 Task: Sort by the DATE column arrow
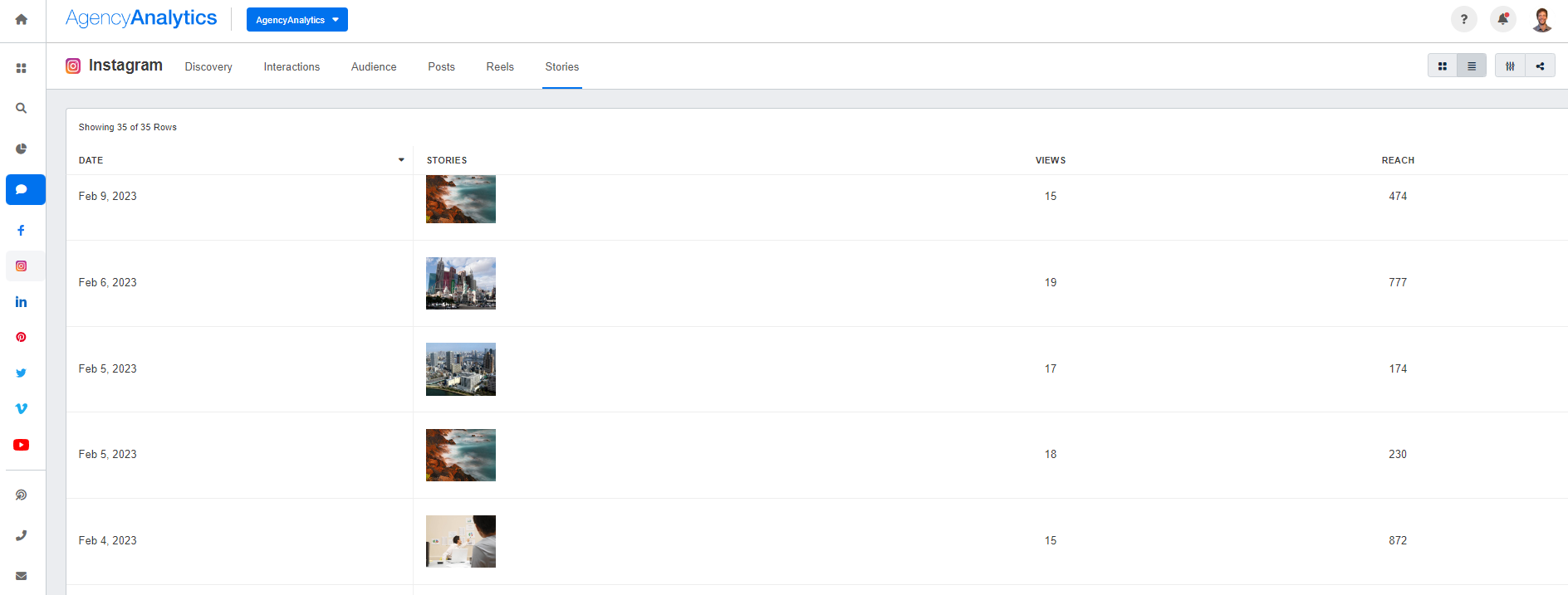click(401, 160)
